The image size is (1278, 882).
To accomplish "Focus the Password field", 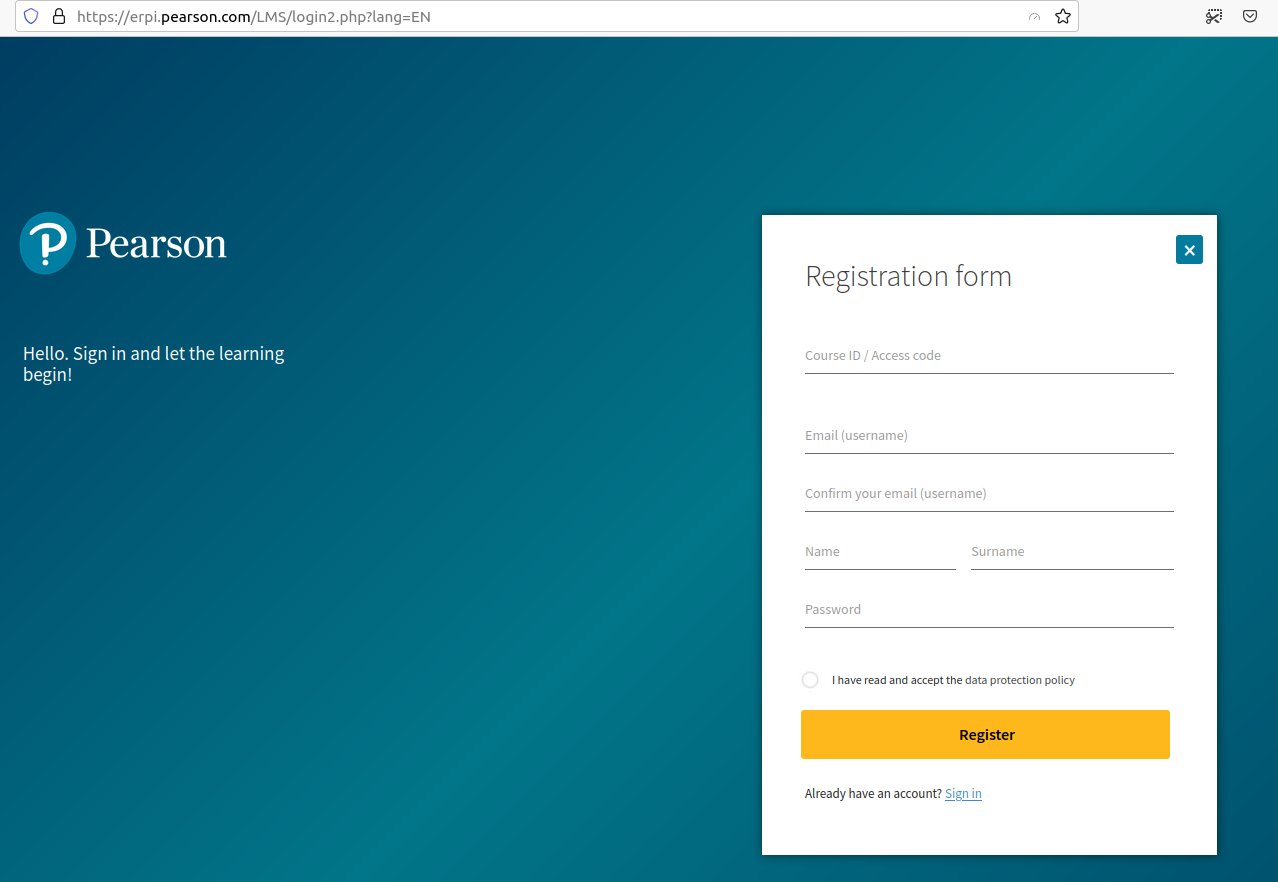I will [x=988, y=614].
